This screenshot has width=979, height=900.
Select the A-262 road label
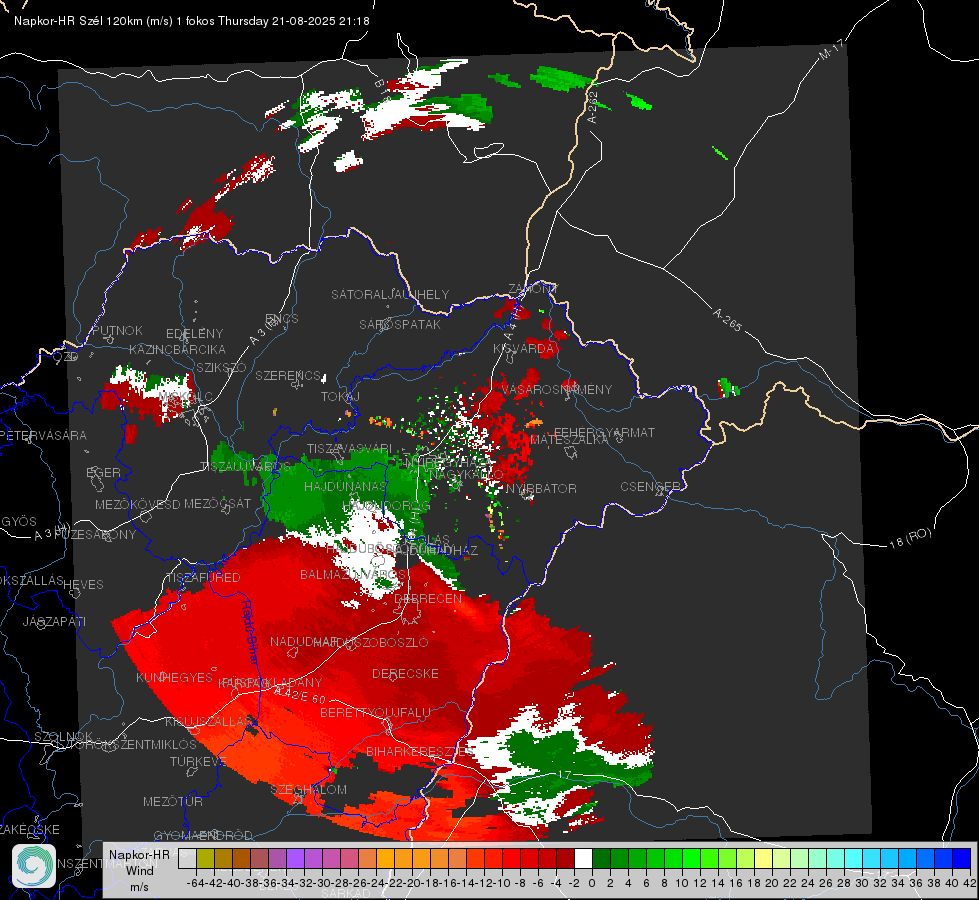click(x=593, y=107)
